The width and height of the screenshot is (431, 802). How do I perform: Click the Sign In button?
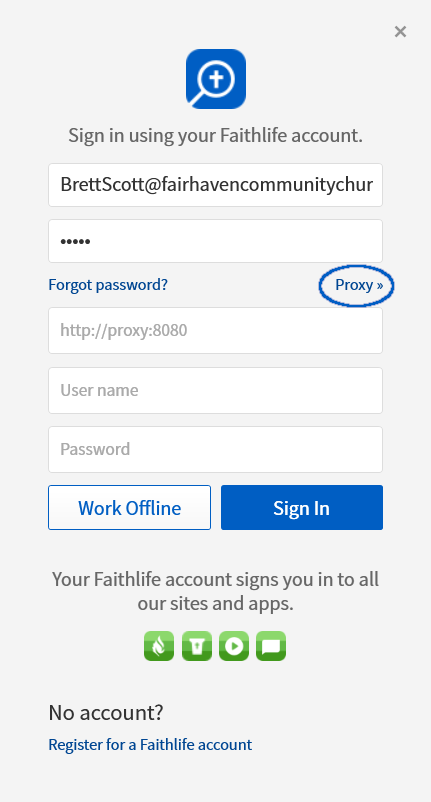click(x=302, y=507)
